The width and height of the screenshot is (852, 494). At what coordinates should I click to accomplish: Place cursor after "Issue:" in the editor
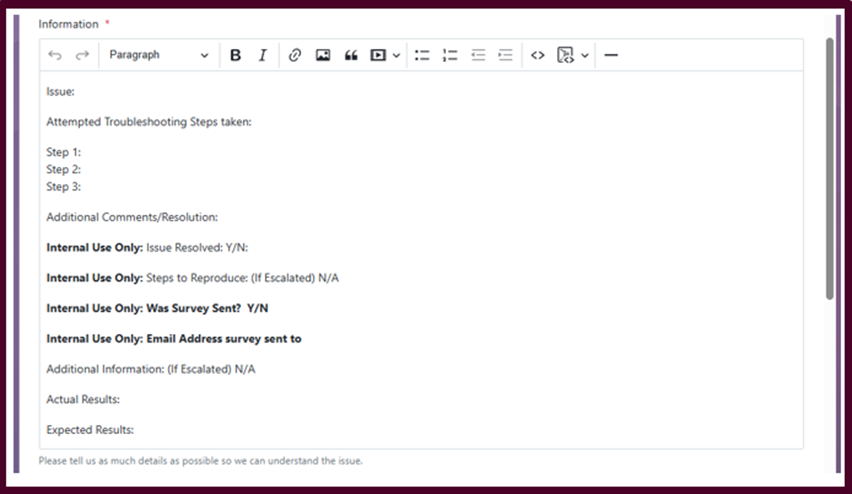click(78, 92)
